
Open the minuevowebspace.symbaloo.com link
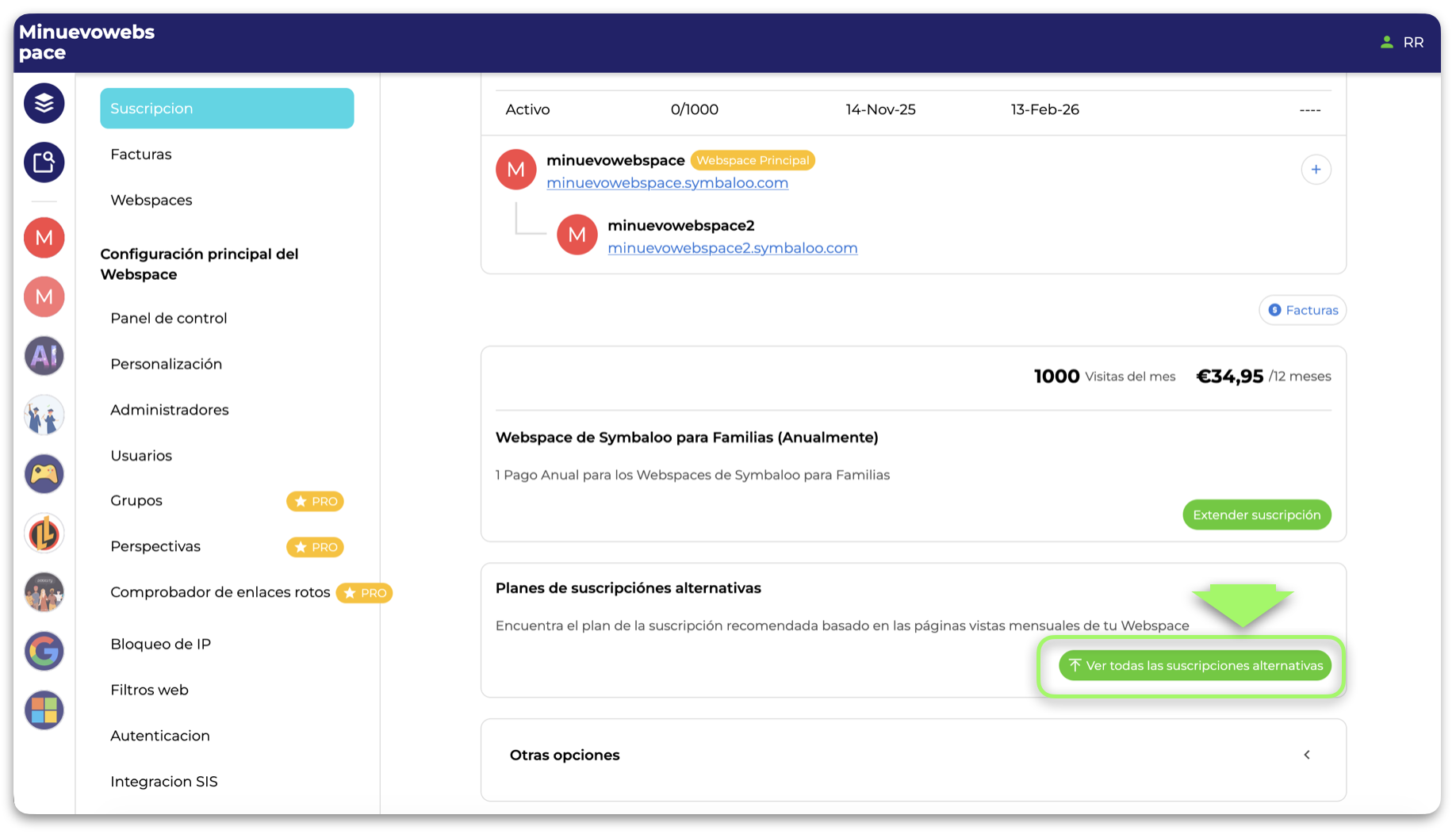668,183
